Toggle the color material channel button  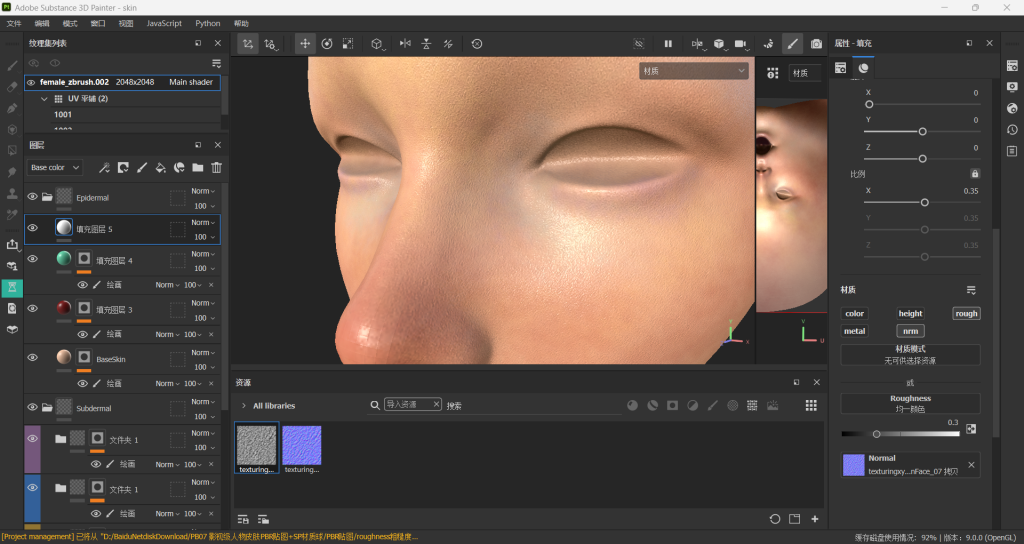854,313
